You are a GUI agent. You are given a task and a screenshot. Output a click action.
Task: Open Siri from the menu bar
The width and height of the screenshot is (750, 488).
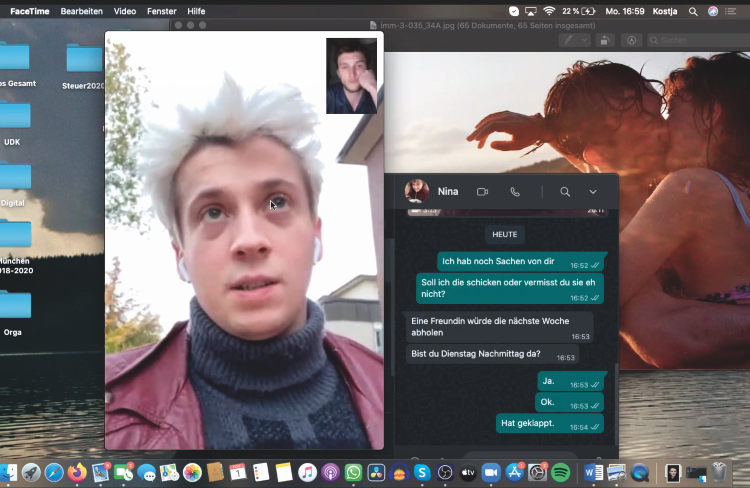pyautogui.click(x=713, y=11)
